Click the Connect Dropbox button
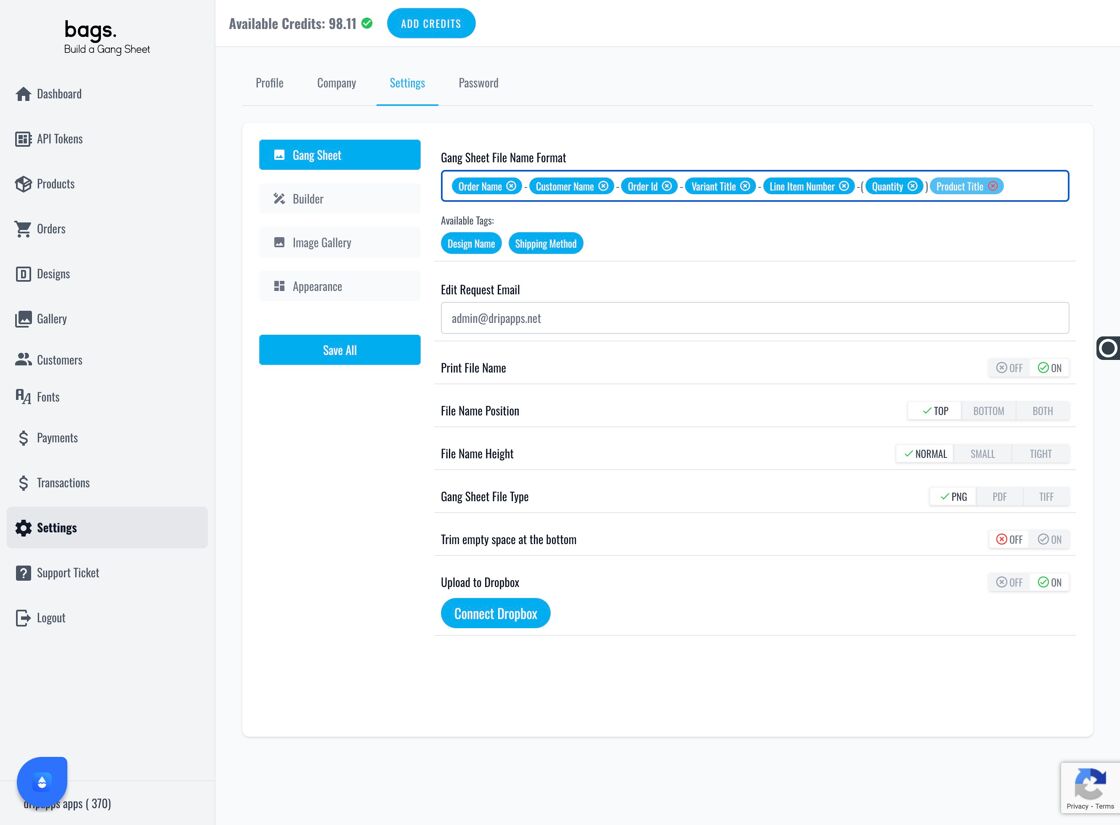 click(x=496, y=614)
